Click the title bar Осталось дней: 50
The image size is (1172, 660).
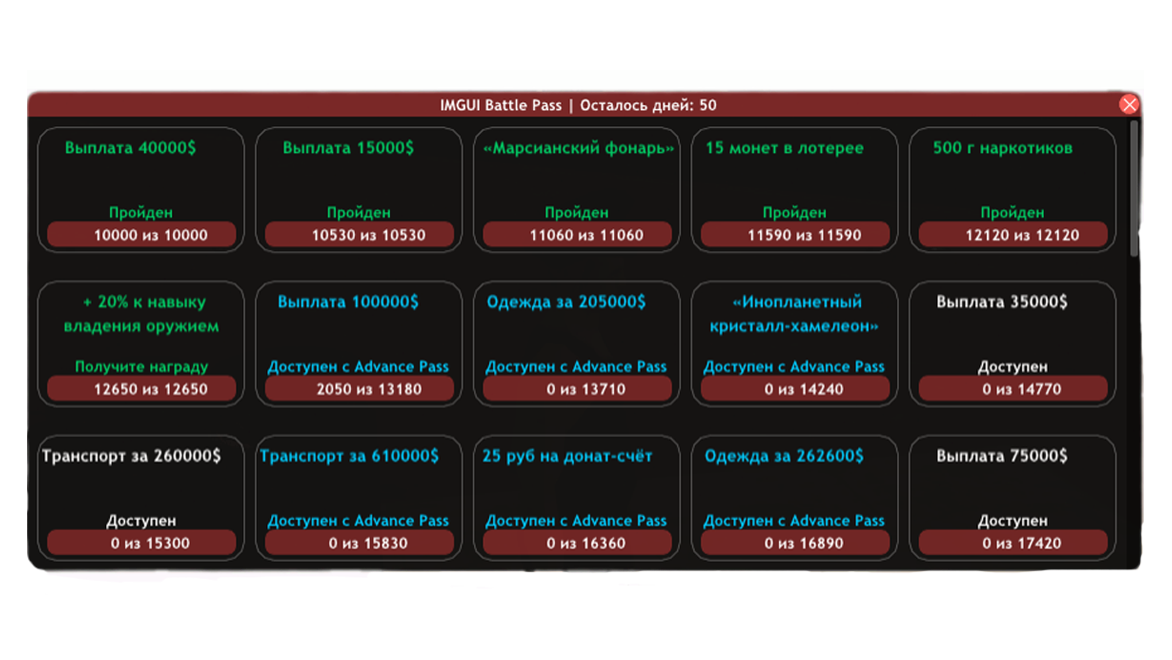(648, 105)
